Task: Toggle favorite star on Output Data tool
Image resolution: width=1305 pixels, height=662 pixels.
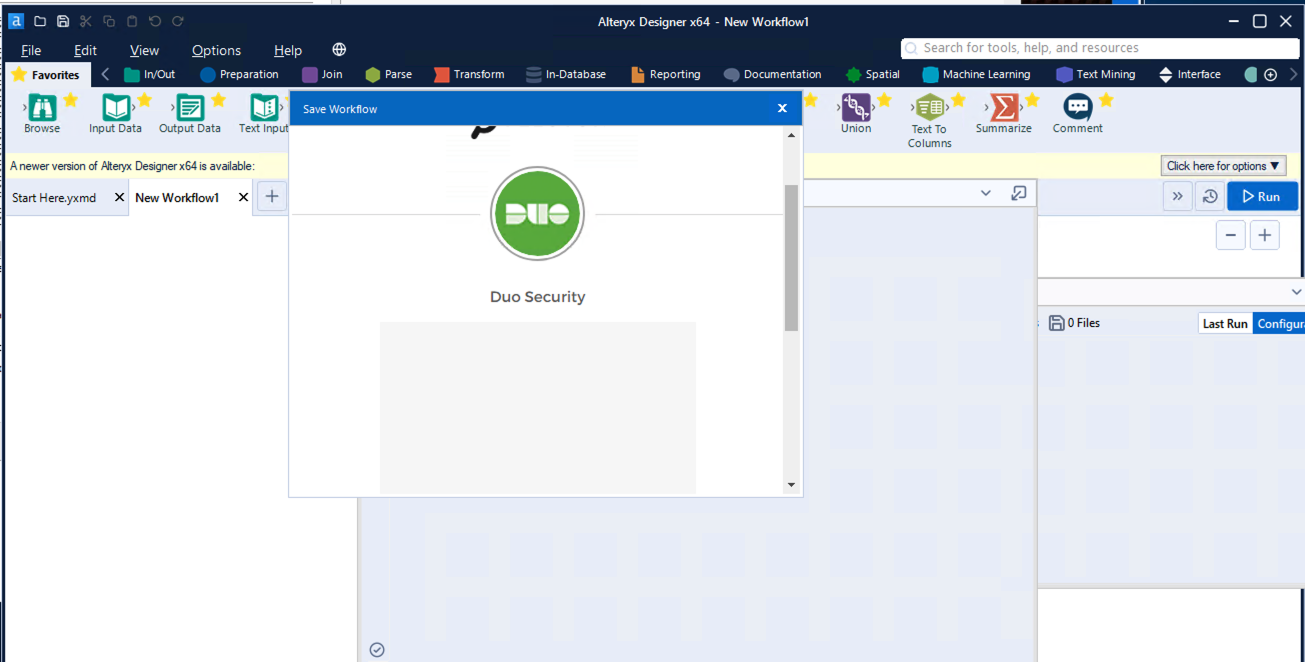Action: coord(218,100)
